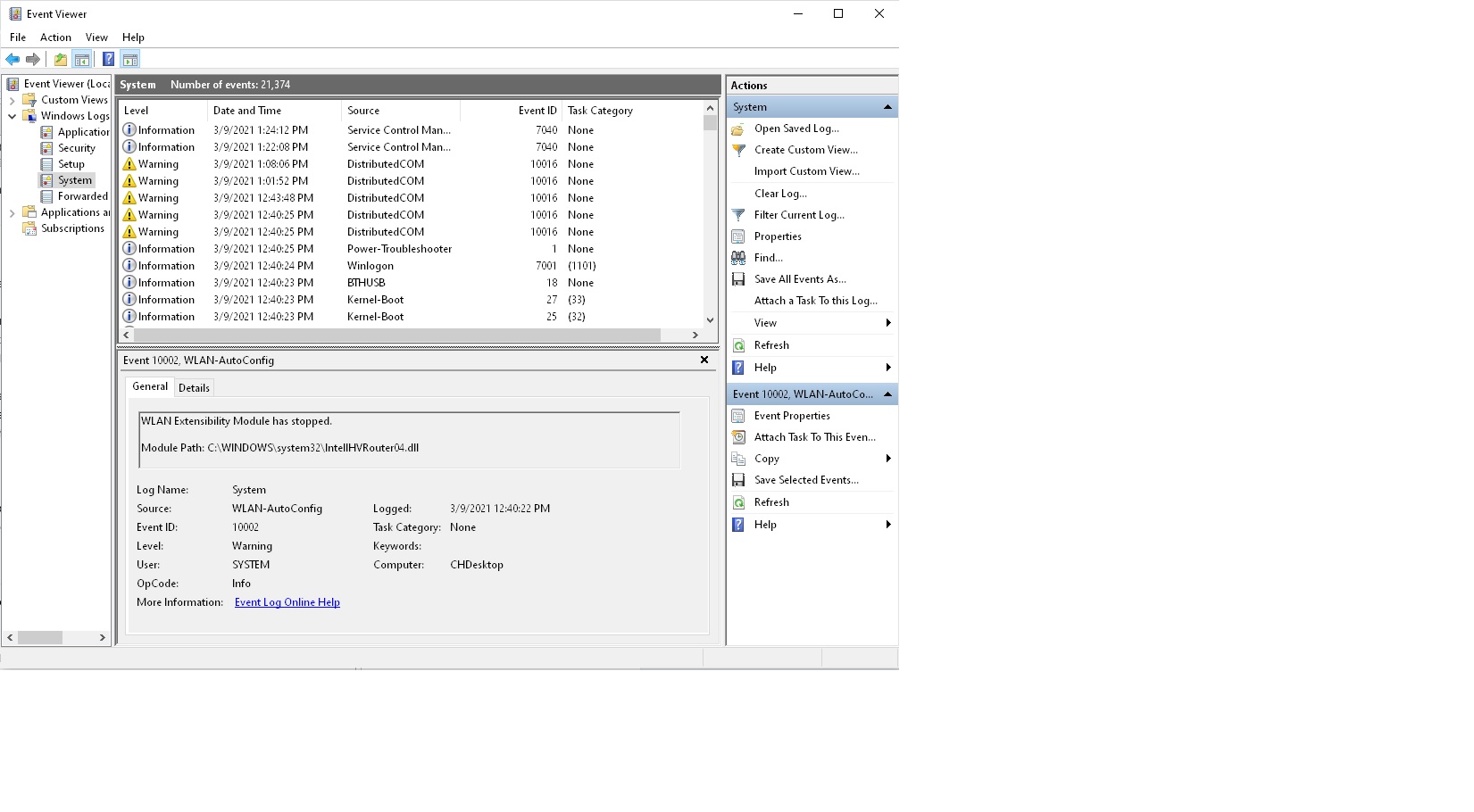
Task: Select the Forwarded Events log in the tree
Action: [x=83, y=196]
